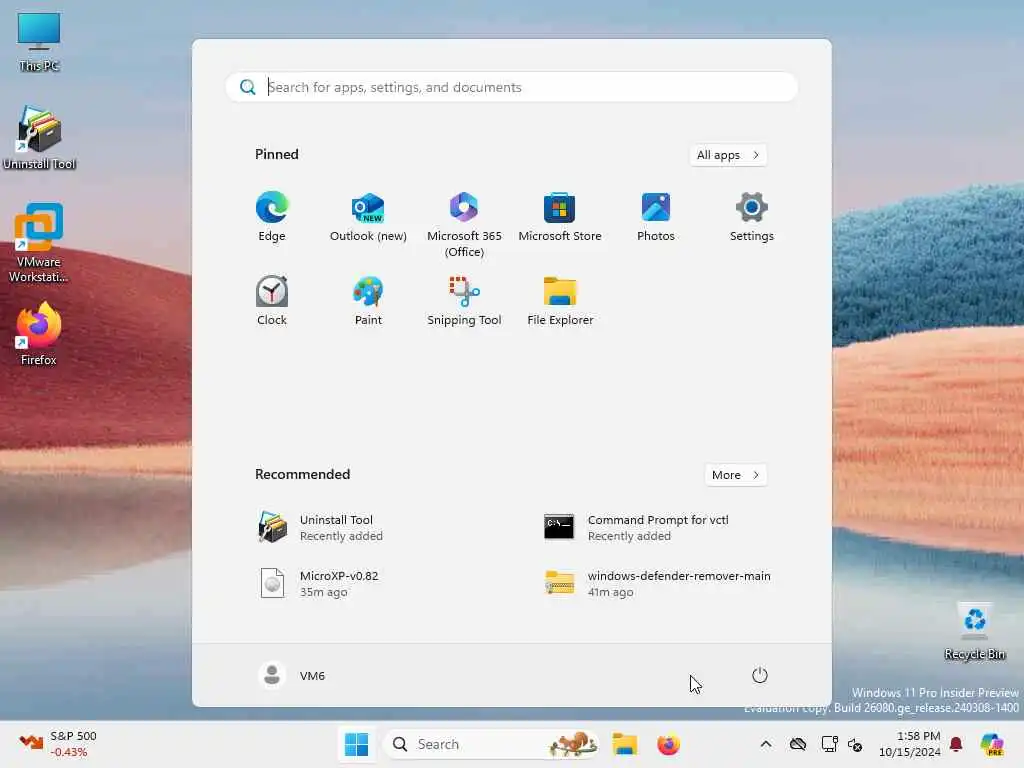The image size is (1024, 768).
Task: Show More recommended items
Action: pos(735,475)
